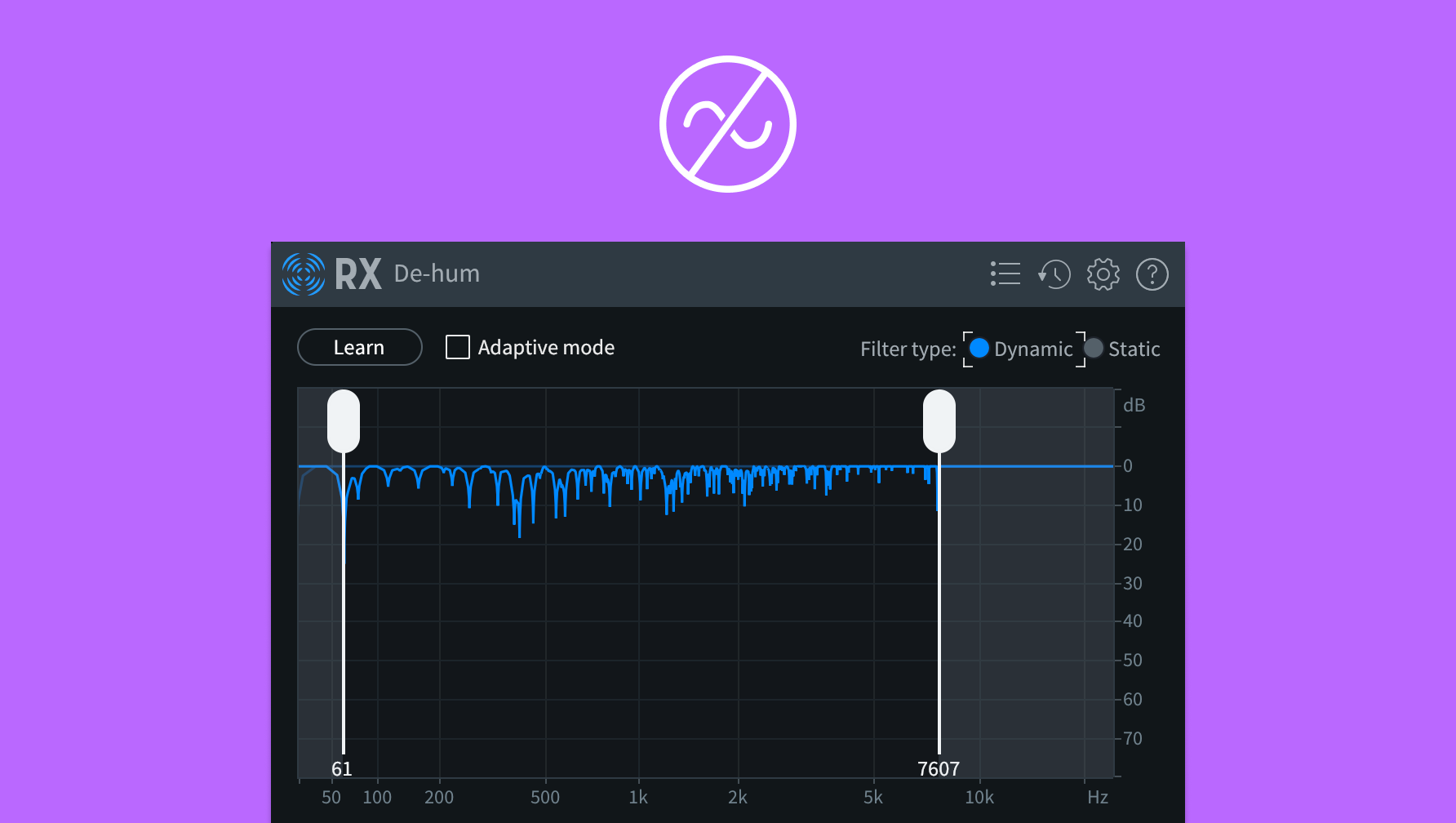
Task: Open the help question mark icon
Action: (x=1152, y=274)
